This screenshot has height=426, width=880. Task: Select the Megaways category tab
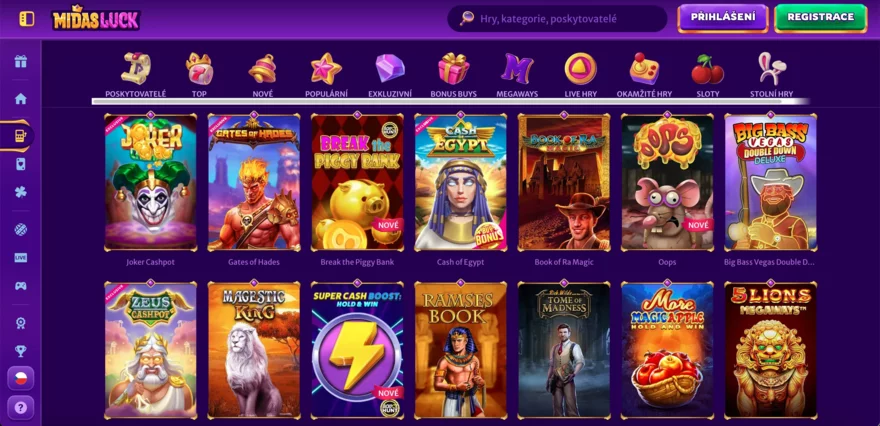[517, 75]
